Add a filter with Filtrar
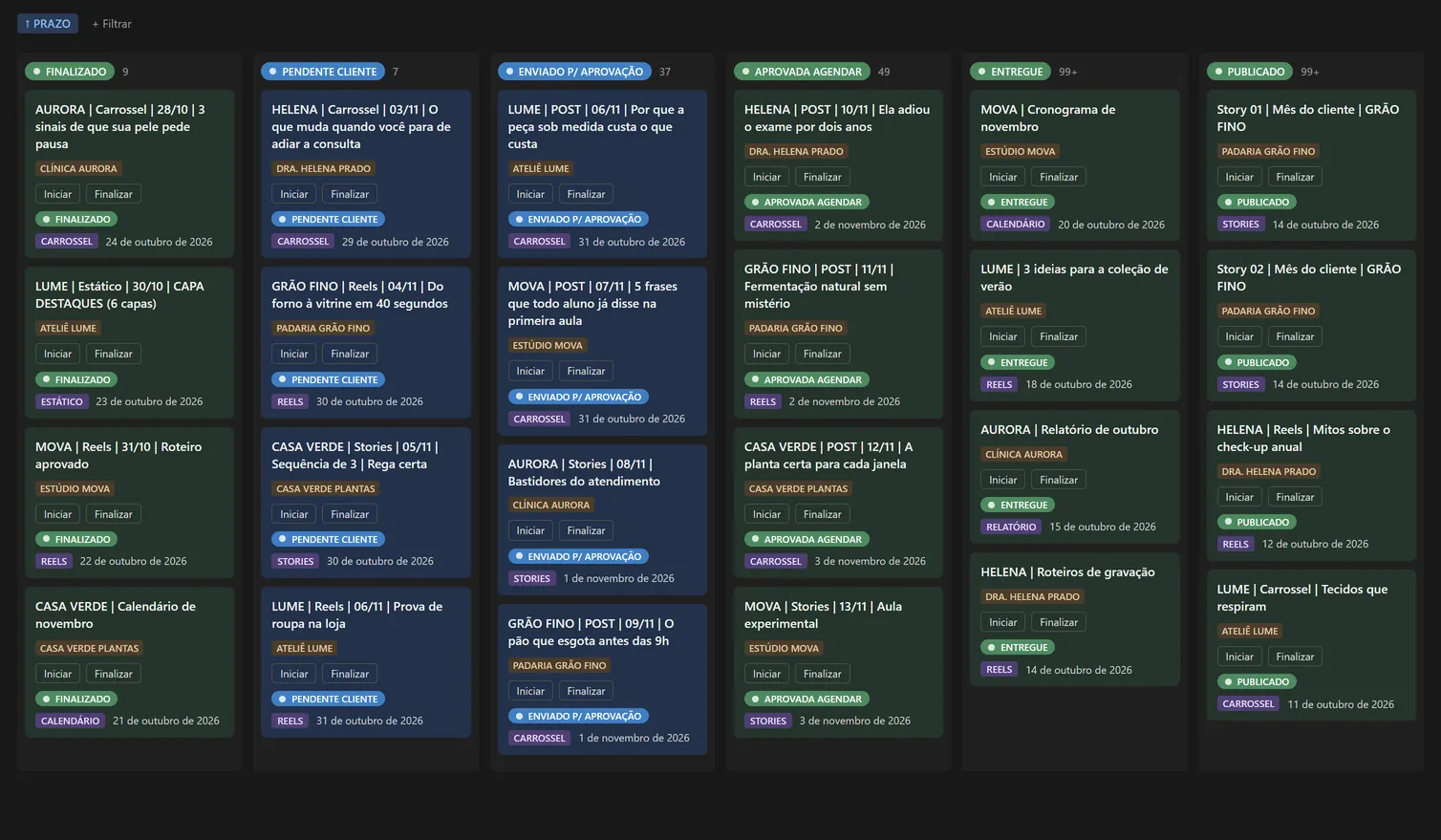 112,24
